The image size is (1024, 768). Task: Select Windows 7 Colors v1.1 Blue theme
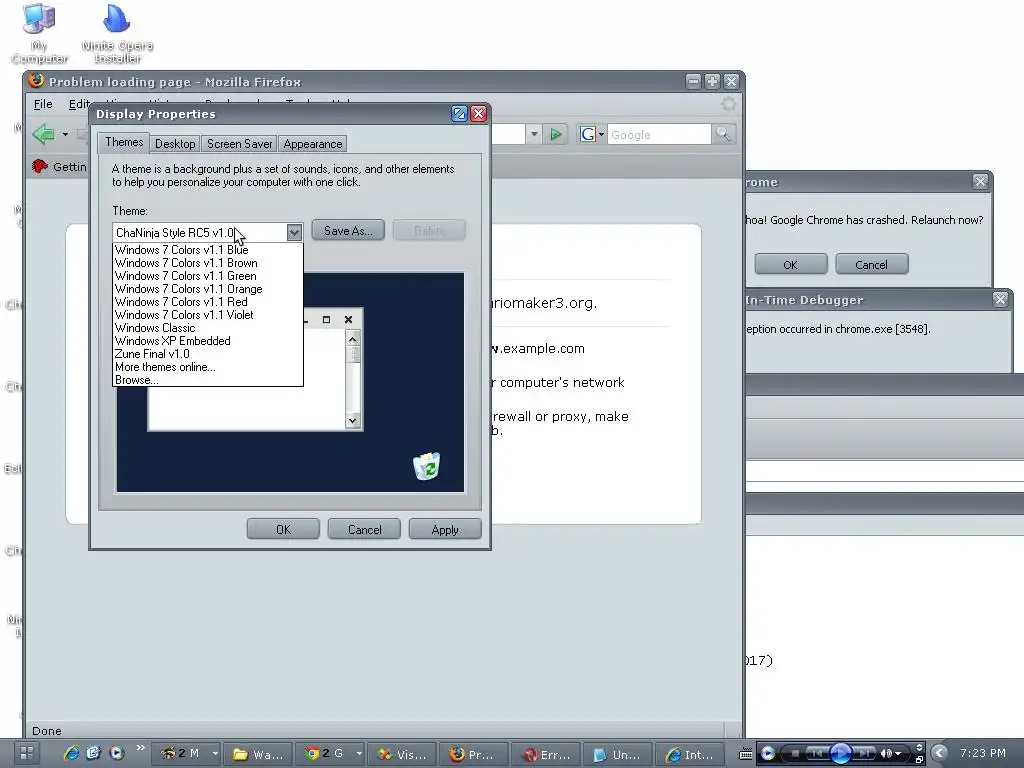(208, 250)
